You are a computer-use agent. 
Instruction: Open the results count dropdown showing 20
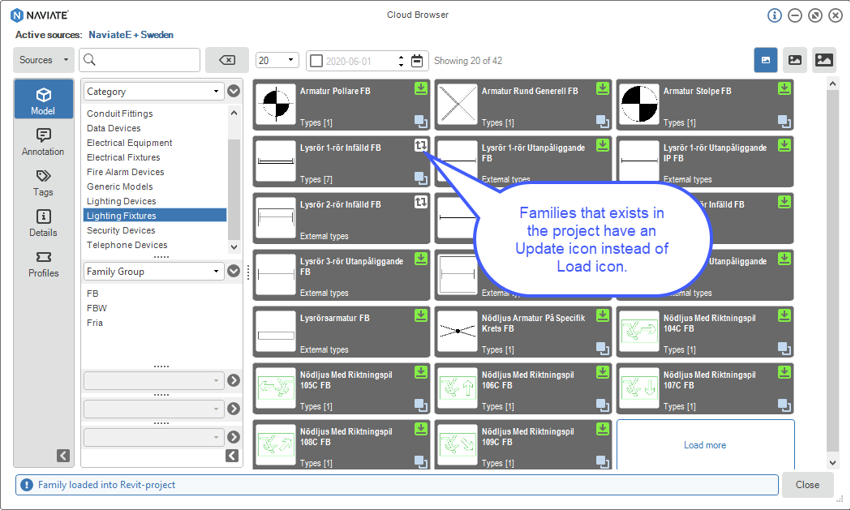pos(277,60)
